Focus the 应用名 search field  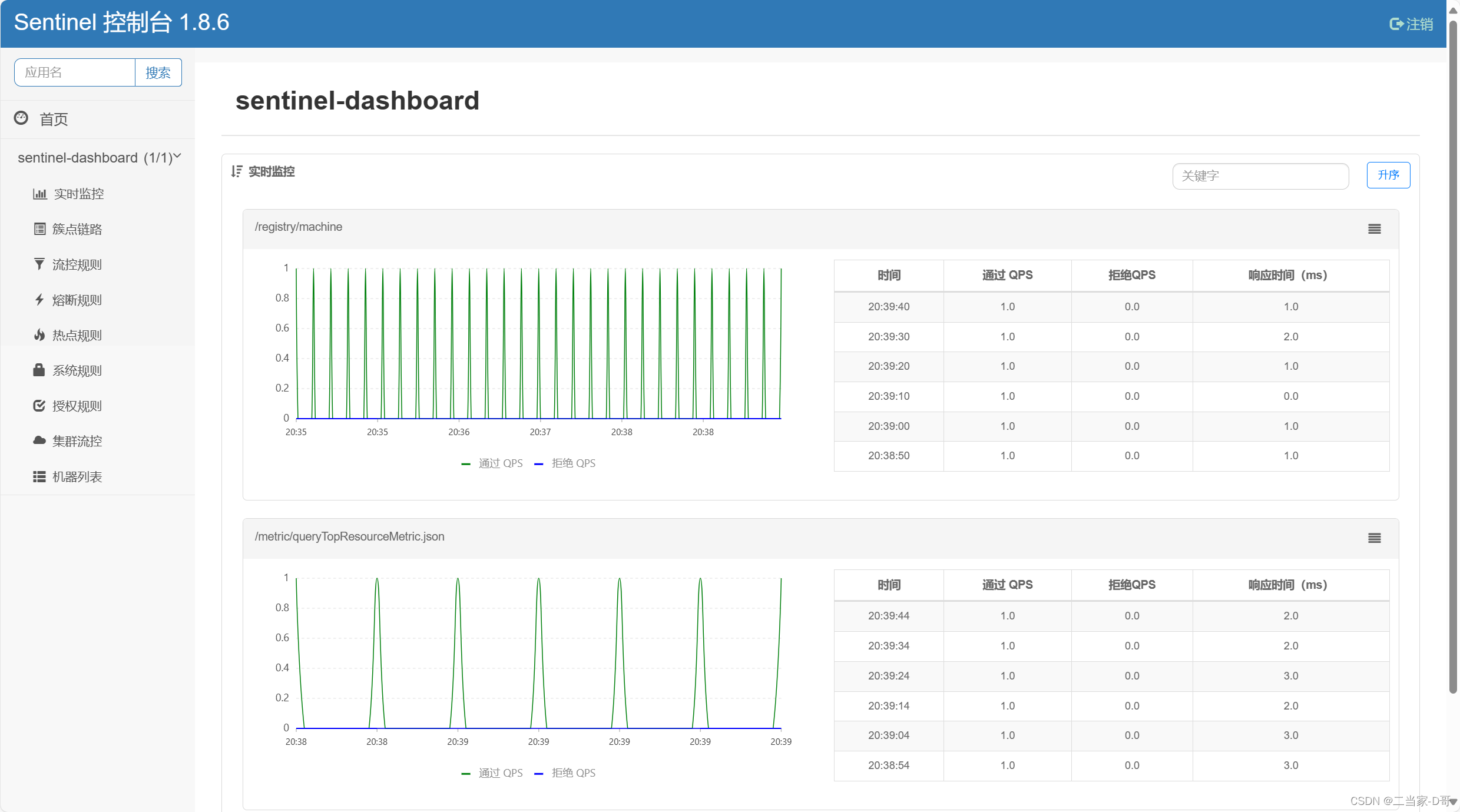(75, 72)
